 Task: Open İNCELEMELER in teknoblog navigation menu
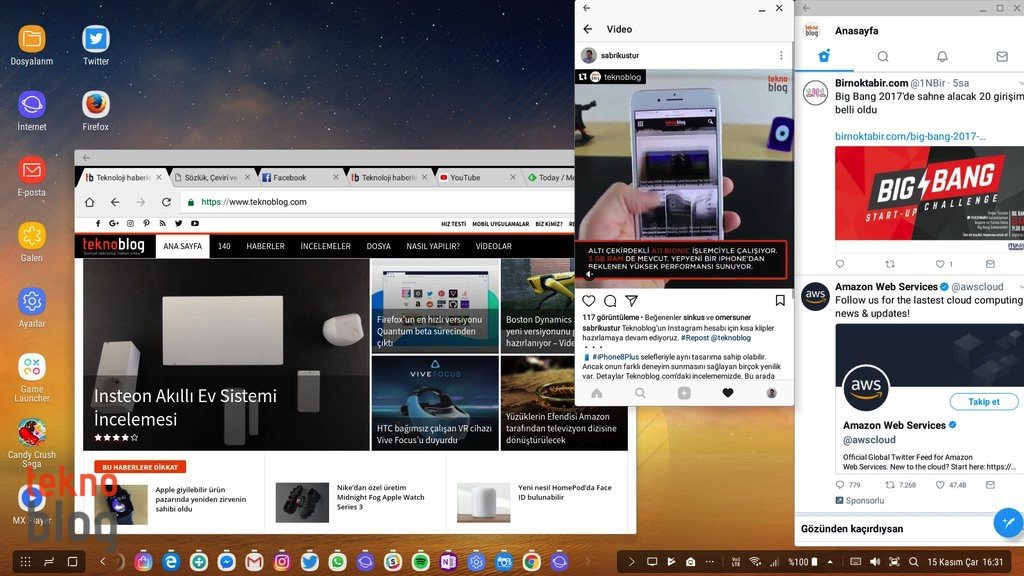325,246
